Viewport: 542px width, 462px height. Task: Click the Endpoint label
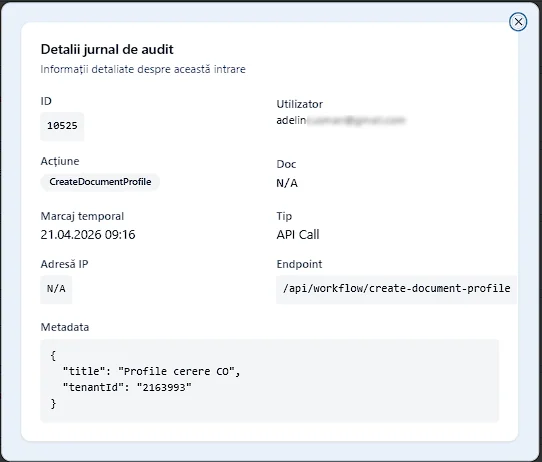299,264
